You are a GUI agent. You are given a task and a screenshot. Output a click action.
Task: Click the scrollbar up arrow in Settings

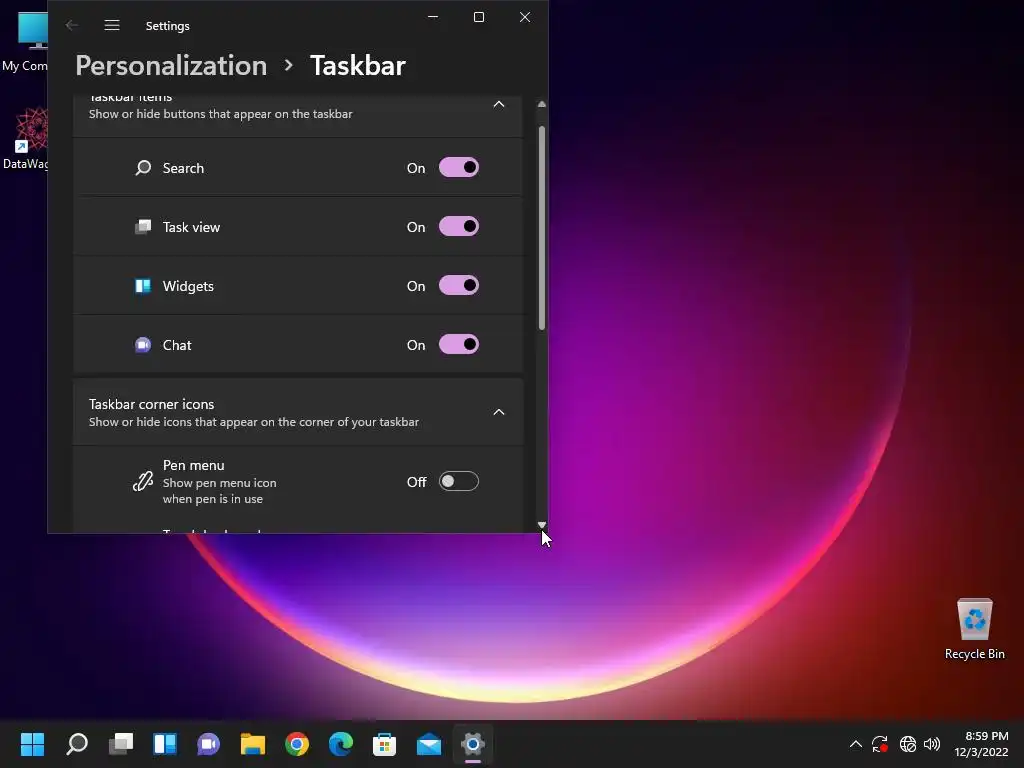(541, 104)
